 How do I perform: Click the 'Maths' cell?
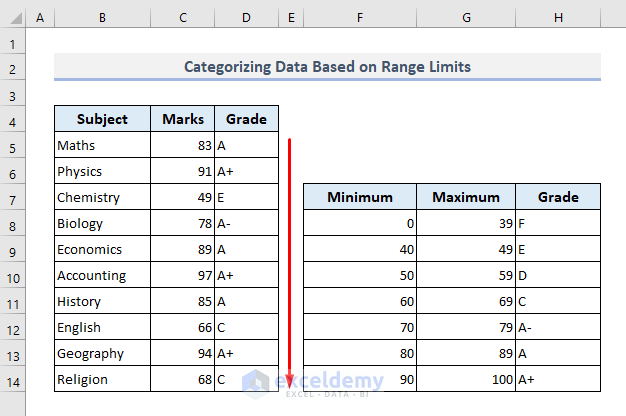(102, 145)
